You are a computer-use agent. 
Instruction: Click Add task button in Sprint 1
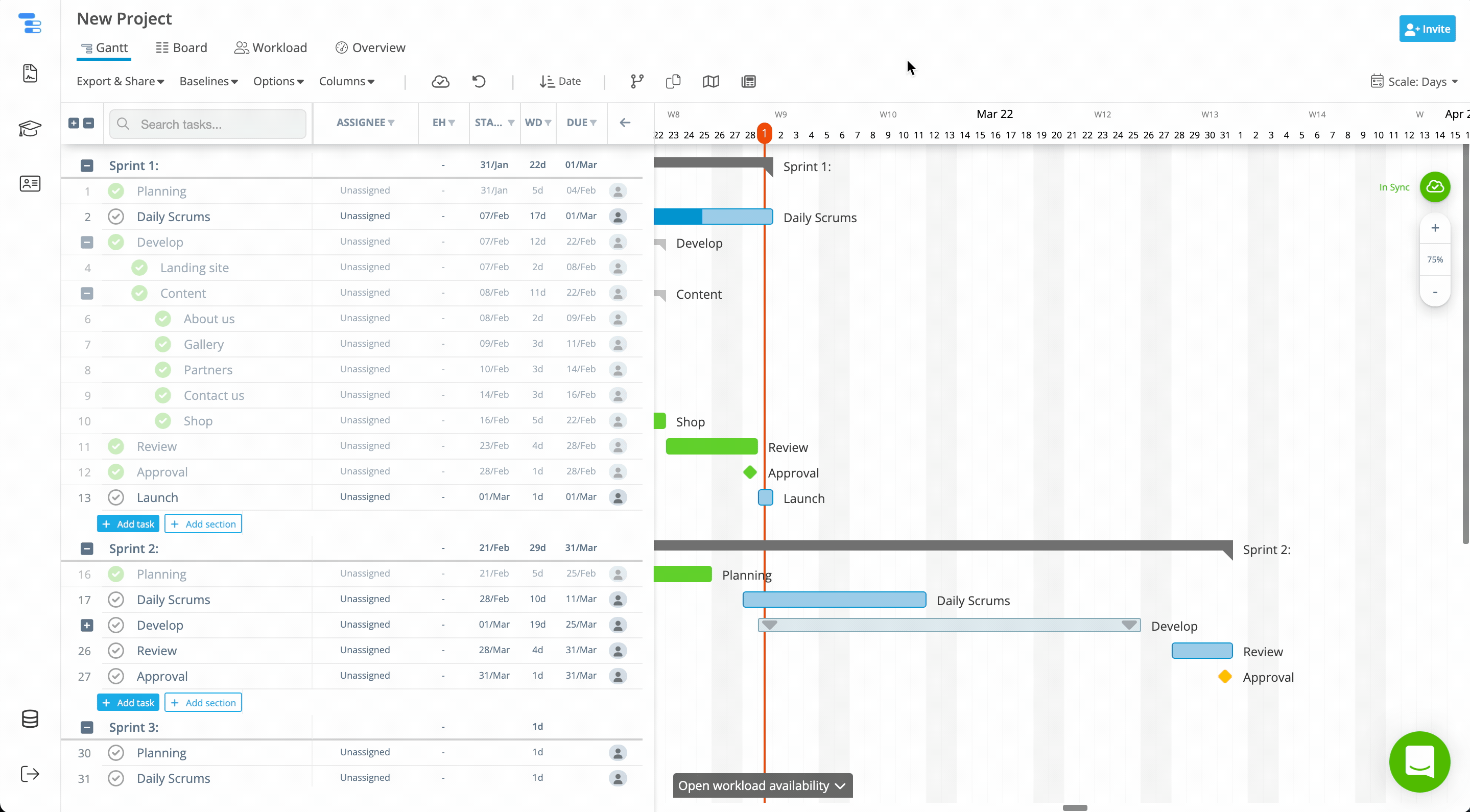pyautogui.click(x=128, y=523)
